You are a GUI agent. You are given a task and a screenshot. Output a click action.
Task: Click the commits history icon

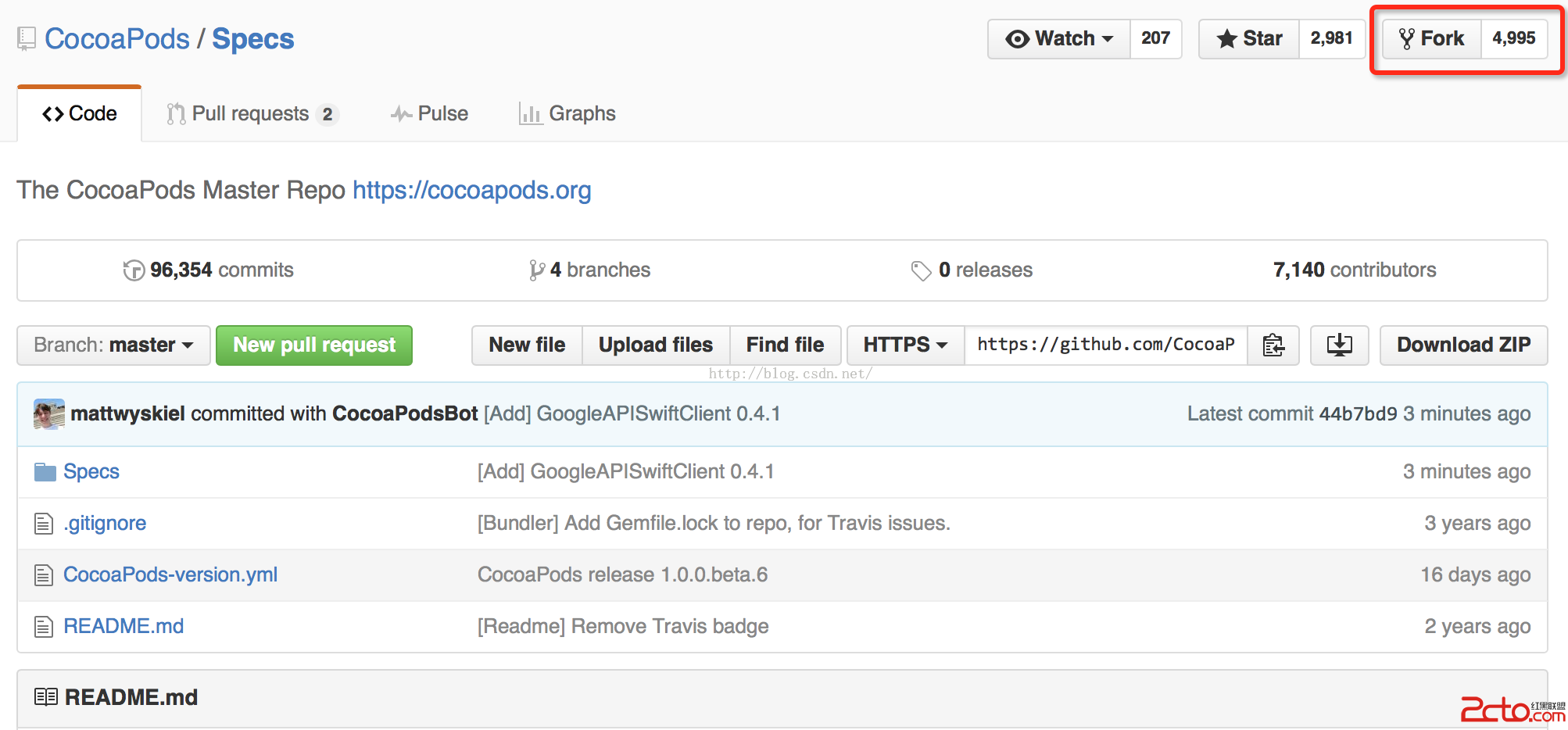click(134, 270)
